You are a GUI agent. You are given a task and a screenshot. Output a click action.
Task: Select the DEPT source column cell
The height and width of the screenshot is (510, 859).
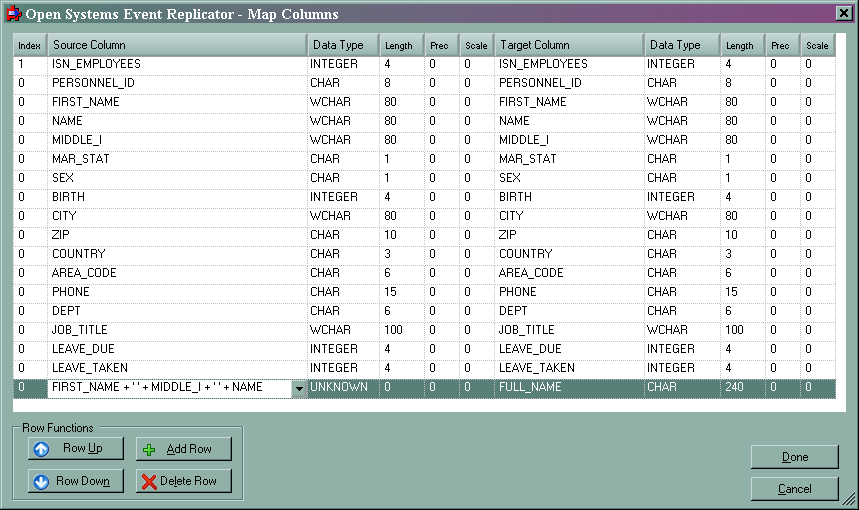click(x=177, y=311)
